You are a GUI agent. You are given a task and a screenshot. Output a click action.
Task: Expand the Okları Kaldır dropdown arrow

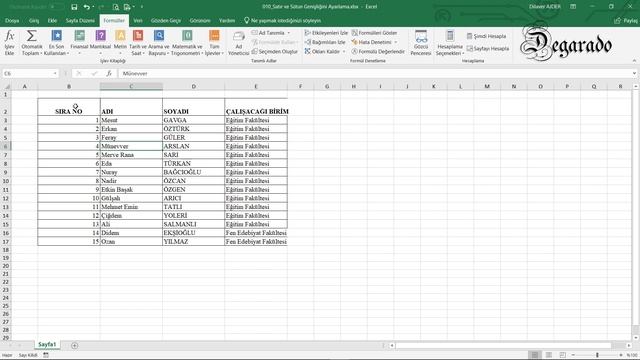(x=344, y=51)
